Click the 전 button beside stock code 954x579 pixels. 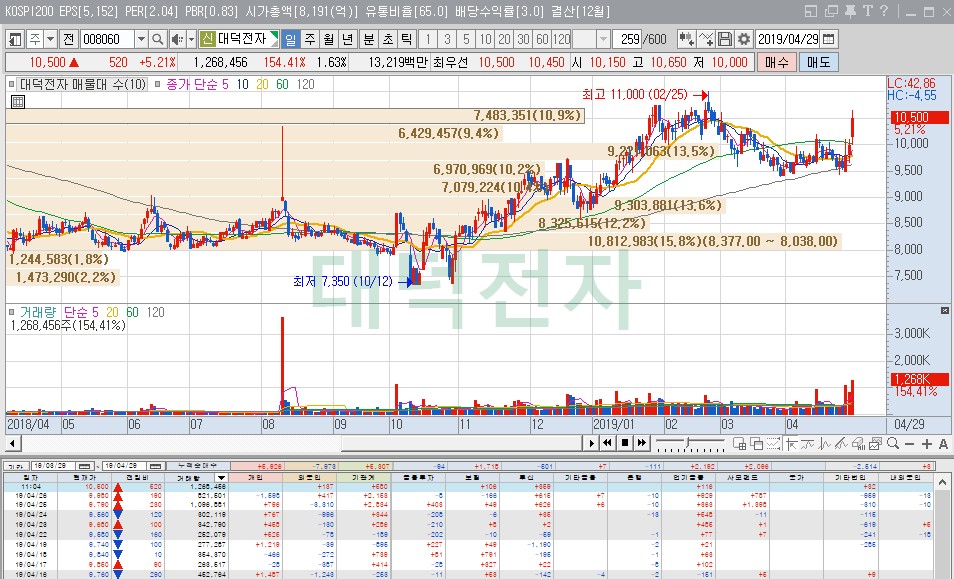click(x=69, y=40)
